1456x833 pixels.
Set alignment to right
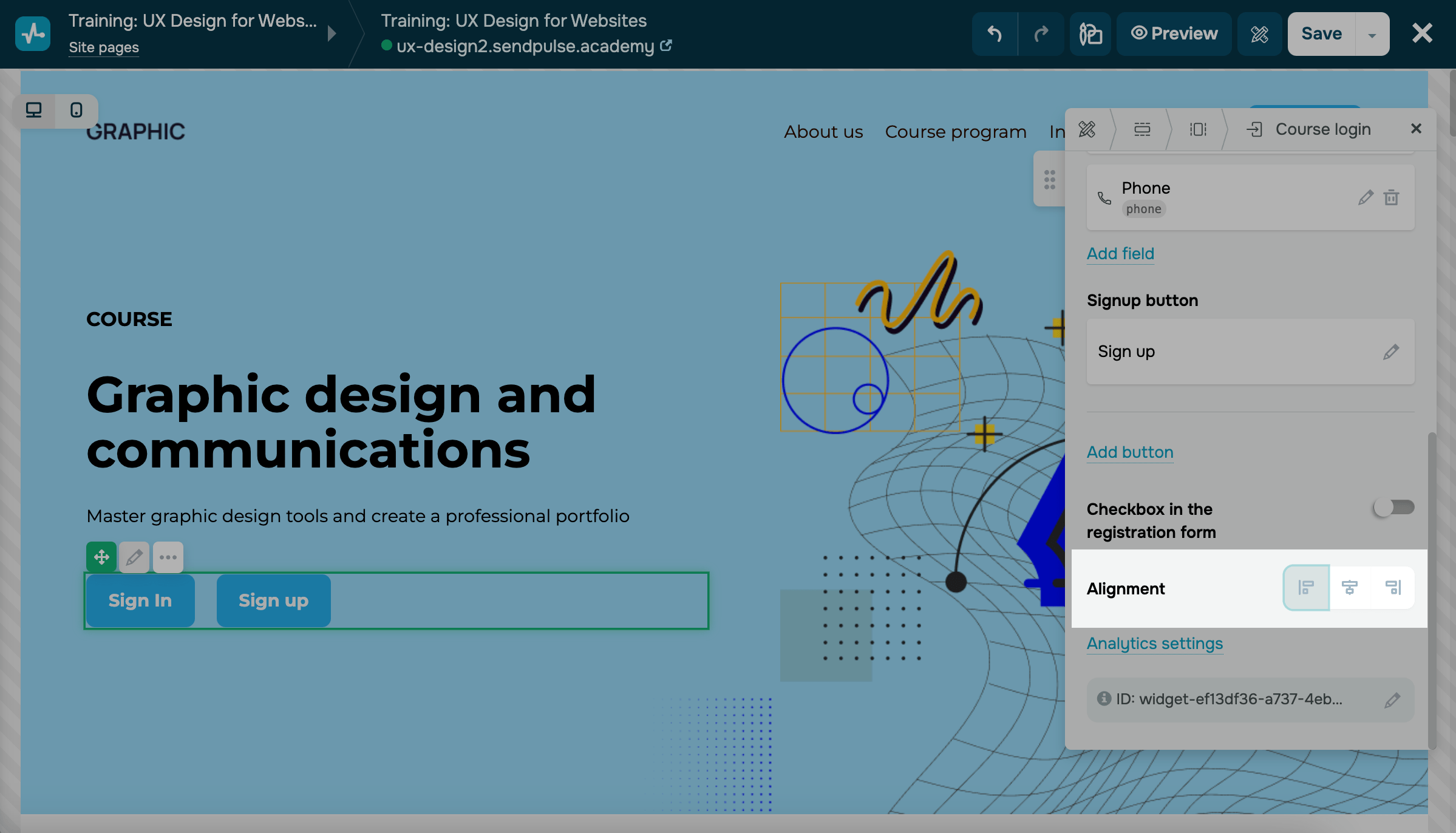(1393, 587)
